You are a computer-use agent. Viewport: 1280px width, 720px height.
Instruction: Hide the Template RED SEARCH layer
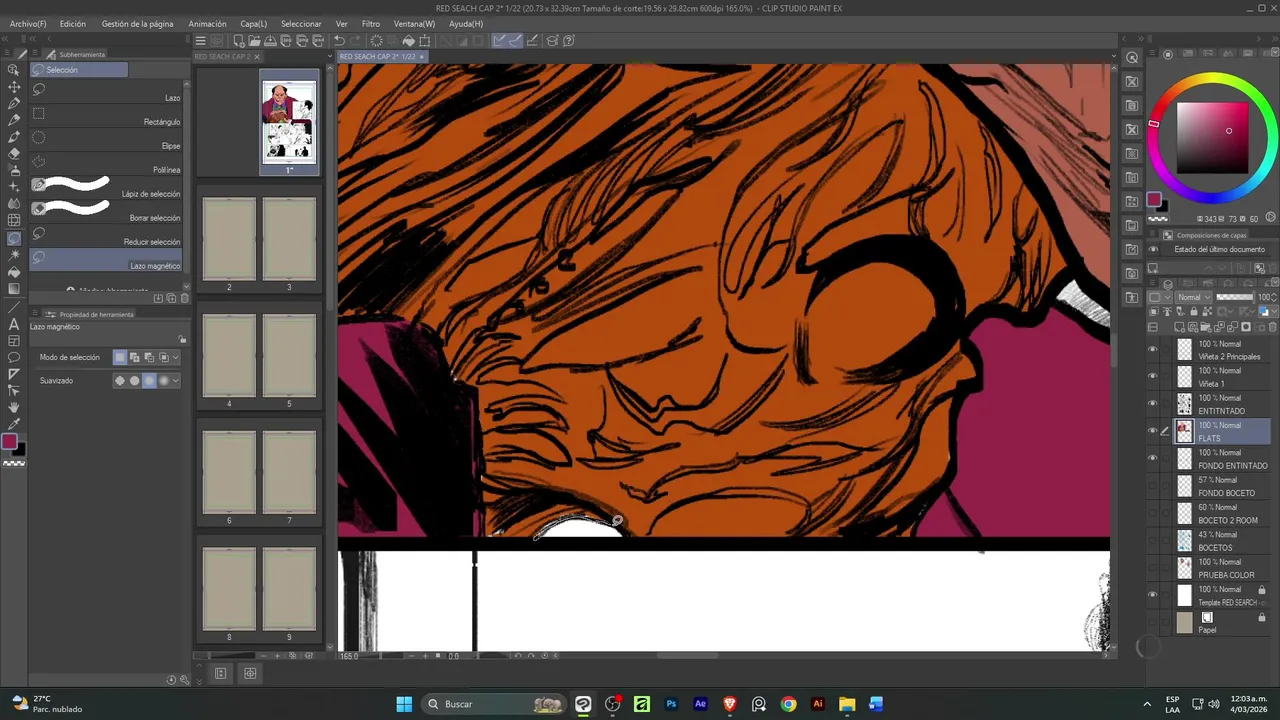(1152, 595)
